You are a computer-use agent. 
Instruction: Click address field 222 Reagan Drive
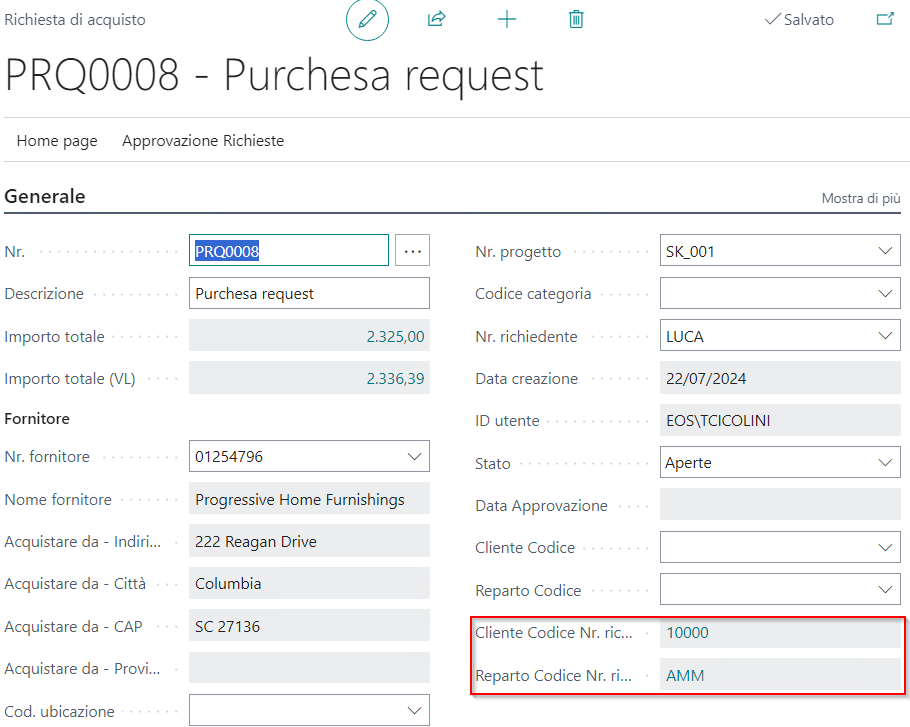(x=309, y=541)
